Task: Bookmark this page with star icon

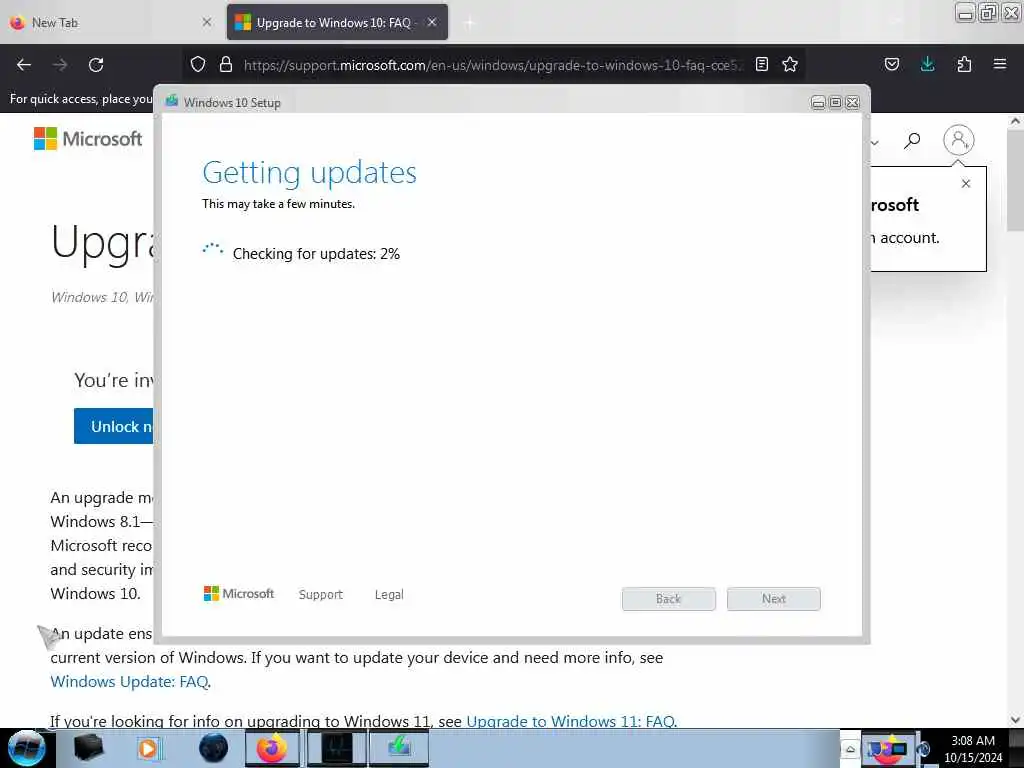Action: [790, 64]
